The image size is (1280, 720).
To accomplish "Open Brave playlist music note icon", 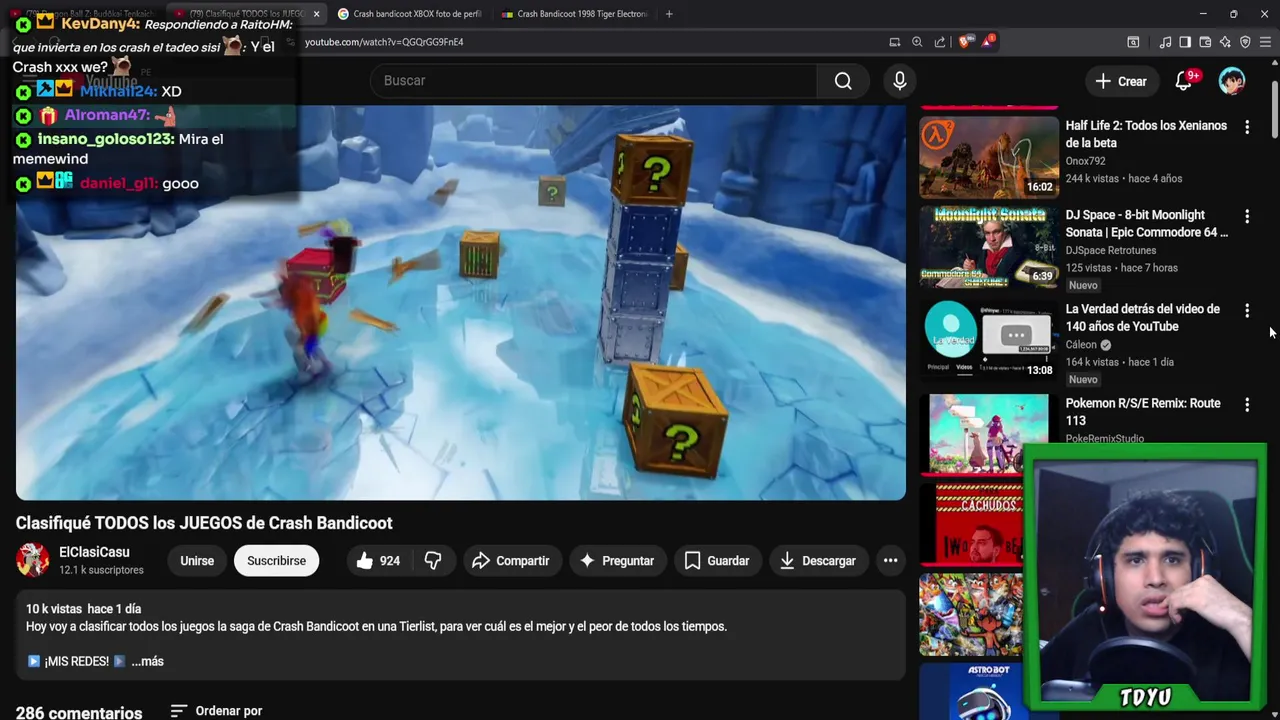I will [x=1165, y=42].
